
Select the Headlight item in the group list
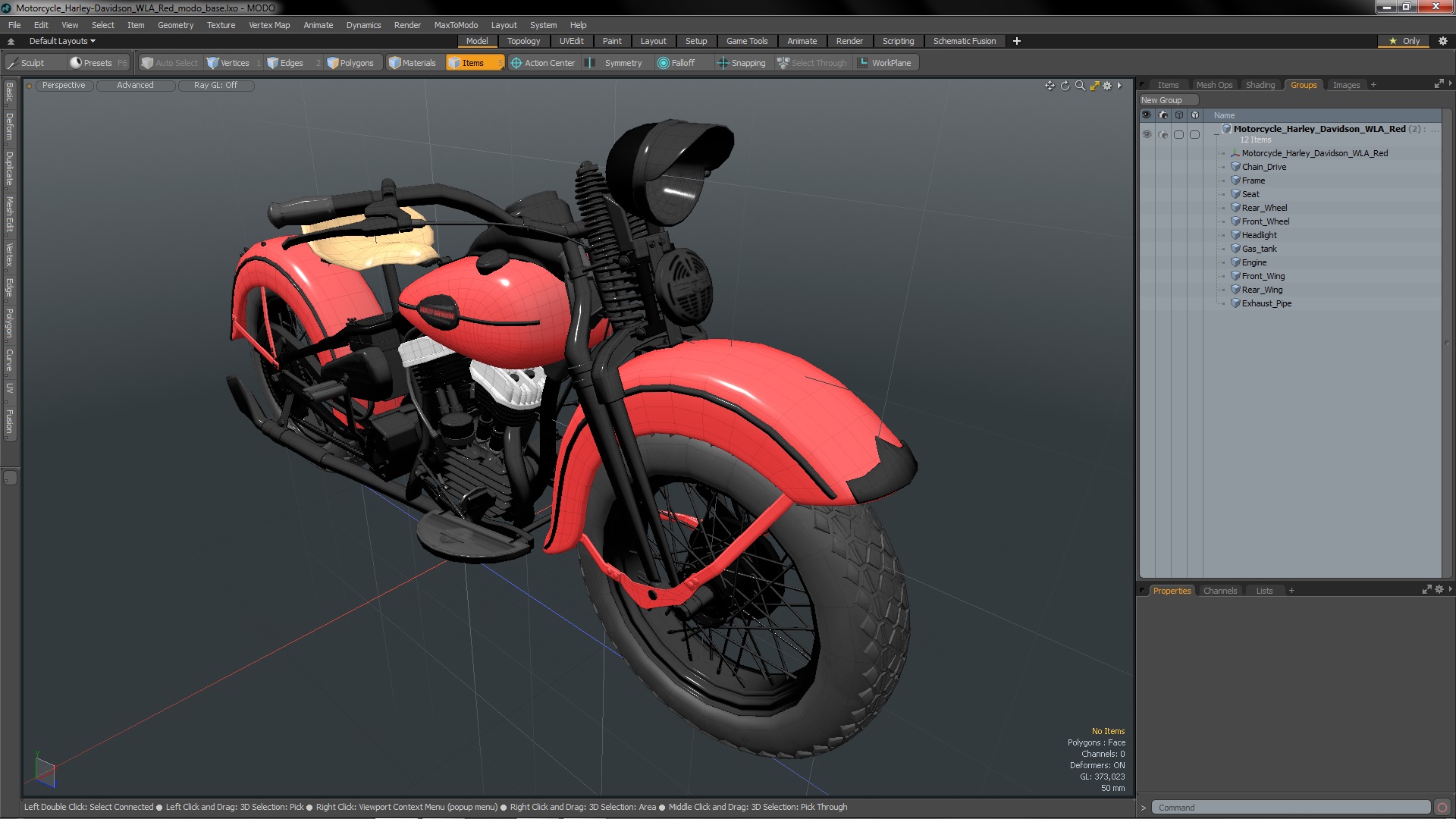tap(1259, 235)
